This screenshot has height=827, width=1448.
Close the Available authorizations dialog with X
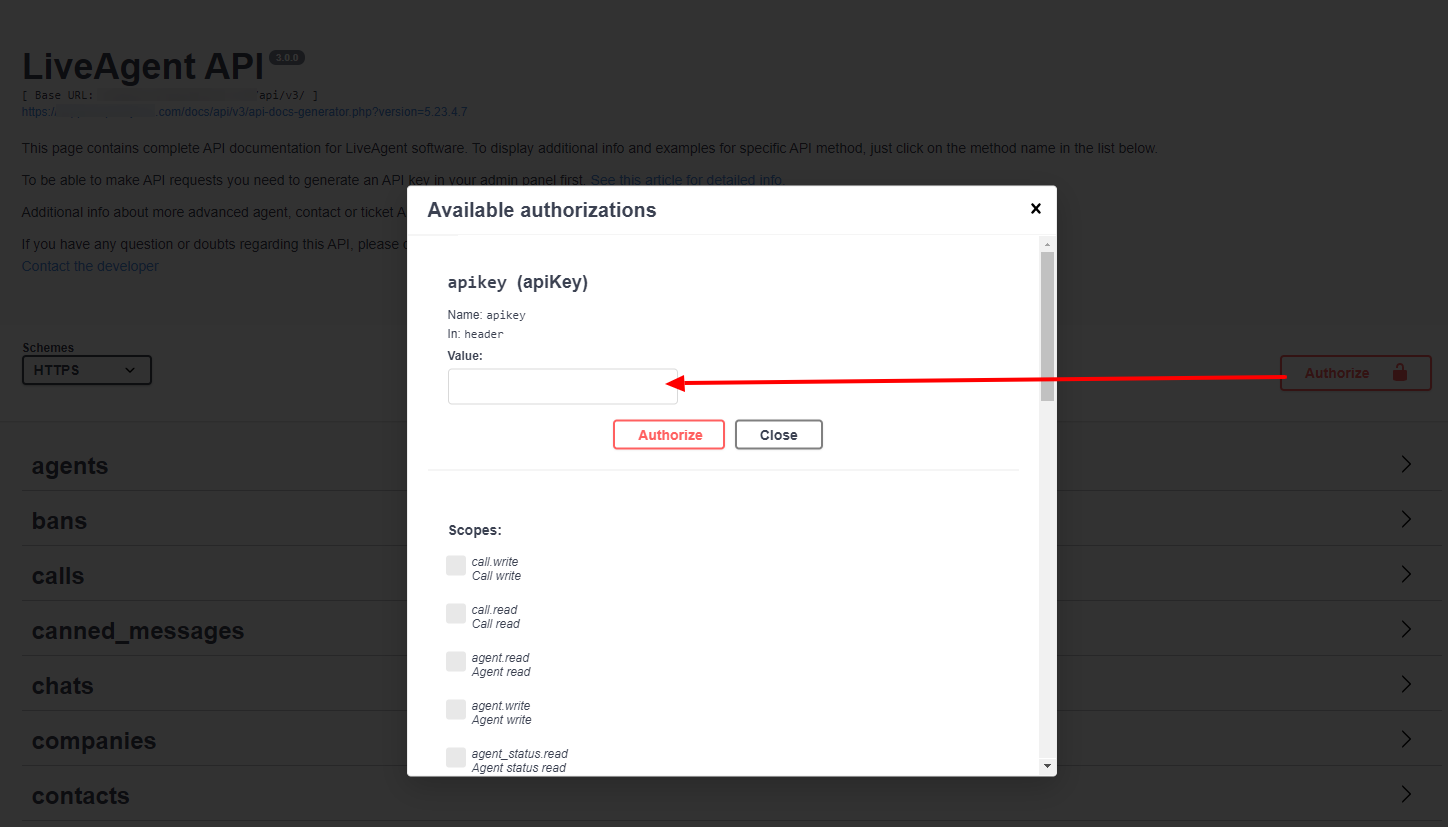pos(1035,208)
